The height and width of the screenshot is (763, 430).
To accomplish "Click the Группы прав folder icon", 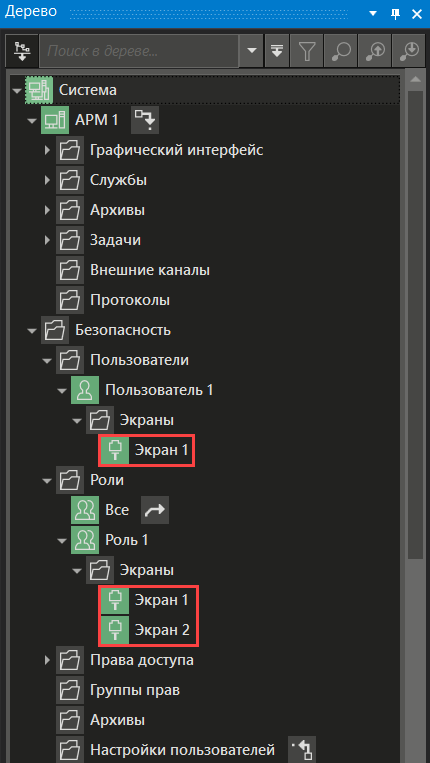I will (x=70, y=690).
